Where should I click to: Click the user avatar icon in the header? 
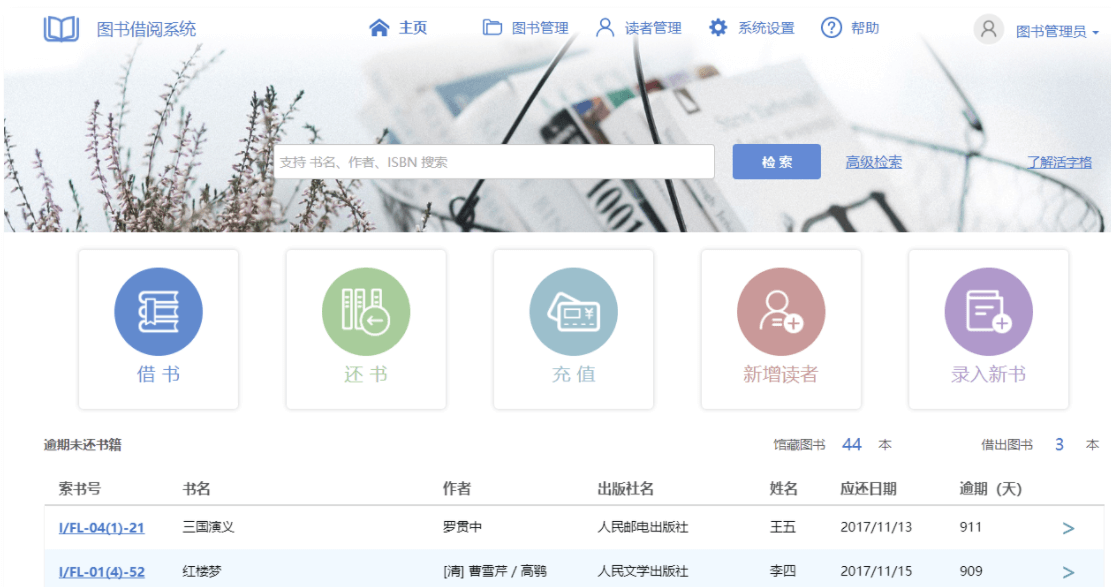(988, 30)
